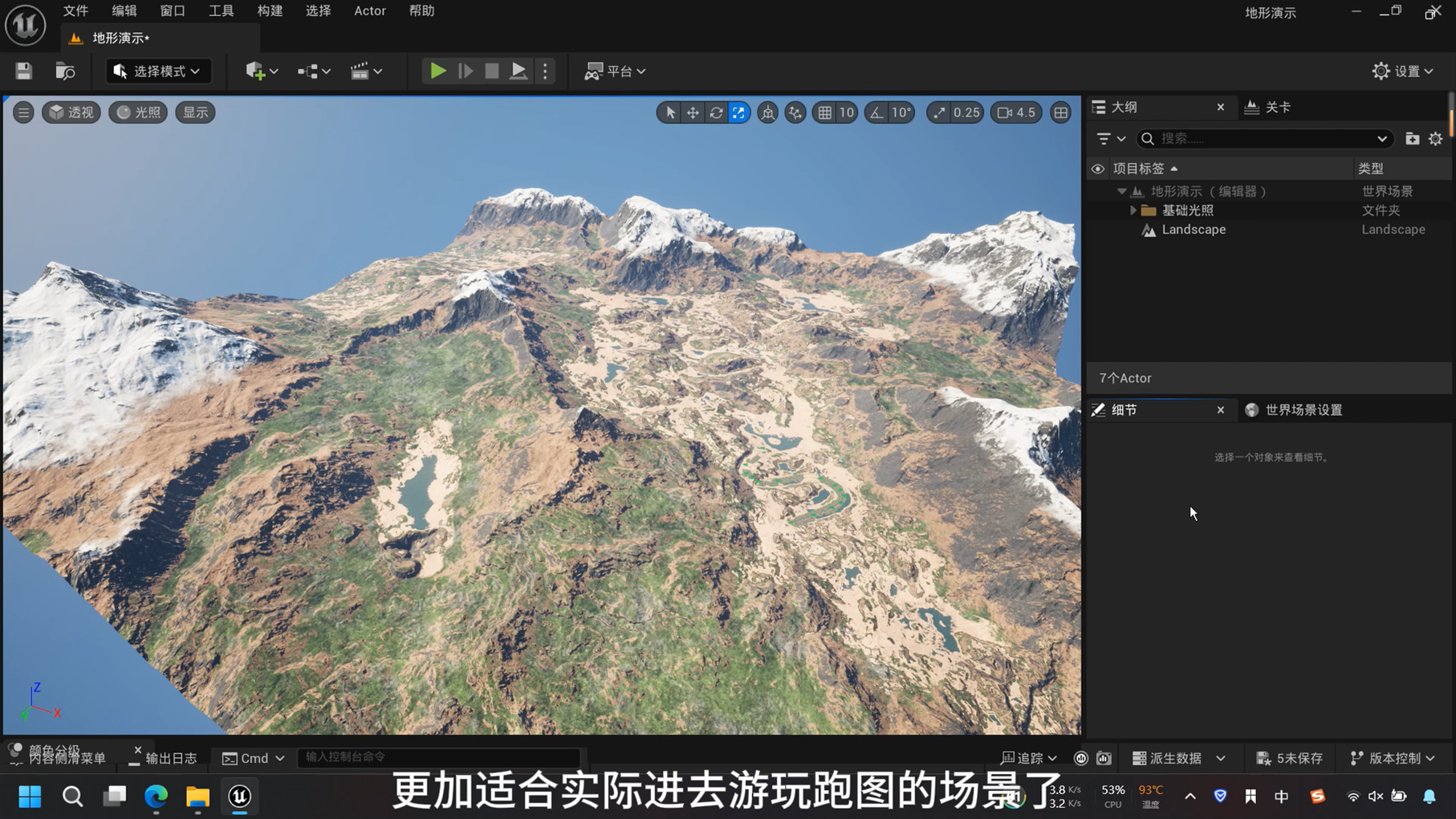Open the 编辑 menu
This screenshot has height=819, width=1456.
click(124, 10)
